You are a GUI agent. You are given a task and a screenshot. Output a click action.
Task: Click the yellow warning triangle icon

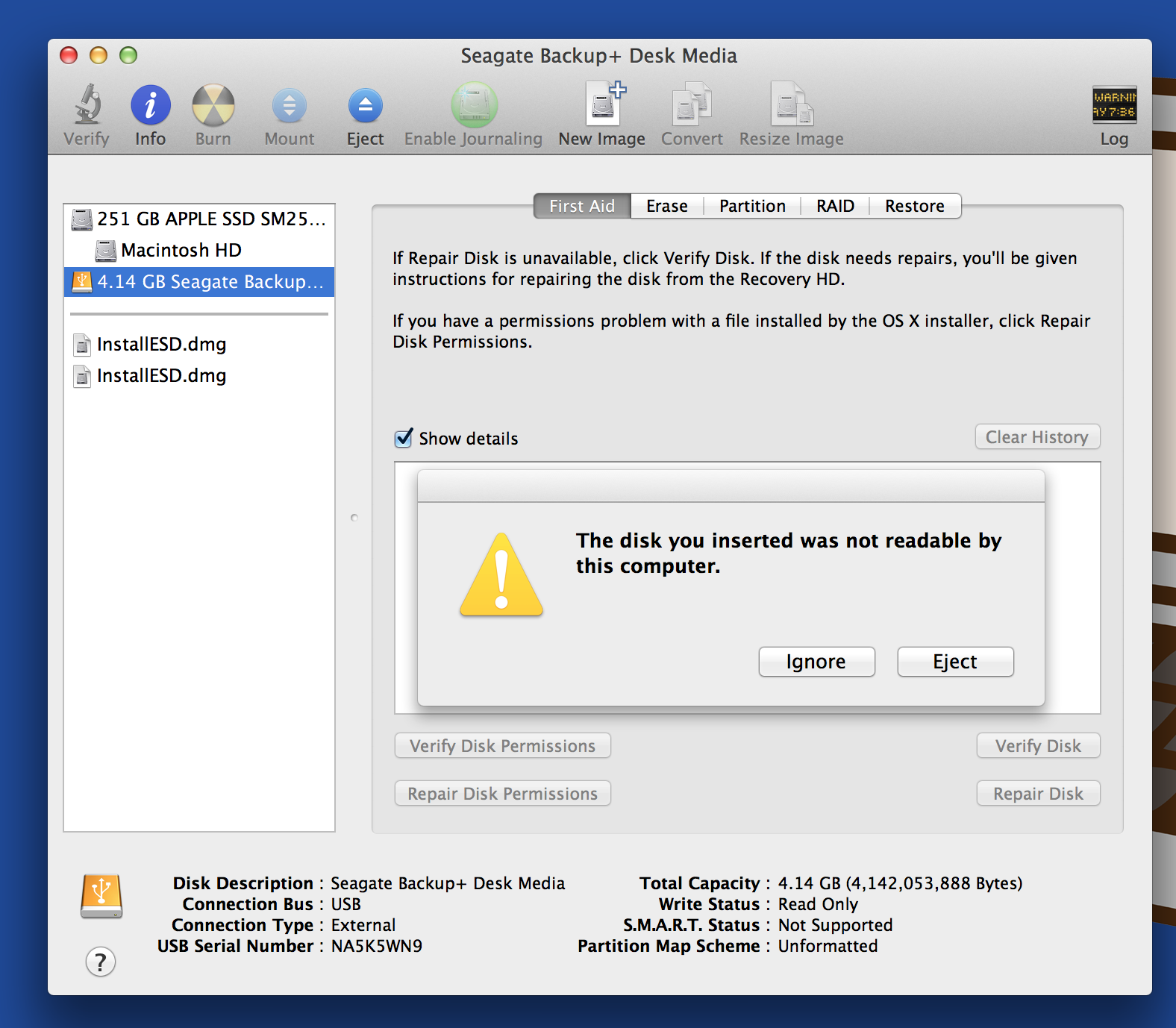click(x=501, y=575)
